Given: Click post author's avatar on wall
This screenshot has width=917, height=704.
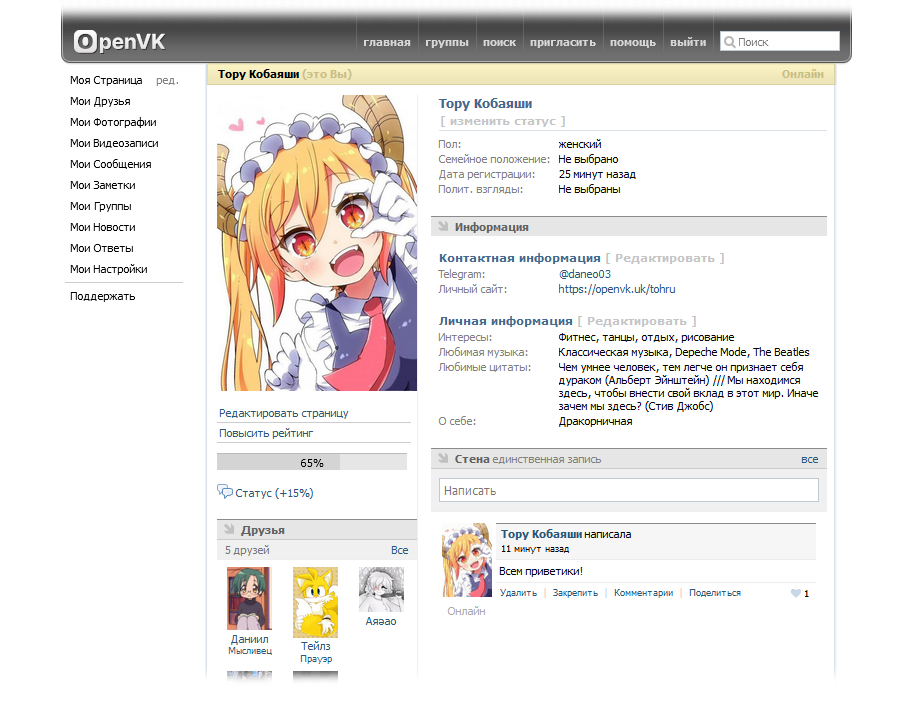Looking at the screenshot, I should pyautogui.click(x=467, y=560).
